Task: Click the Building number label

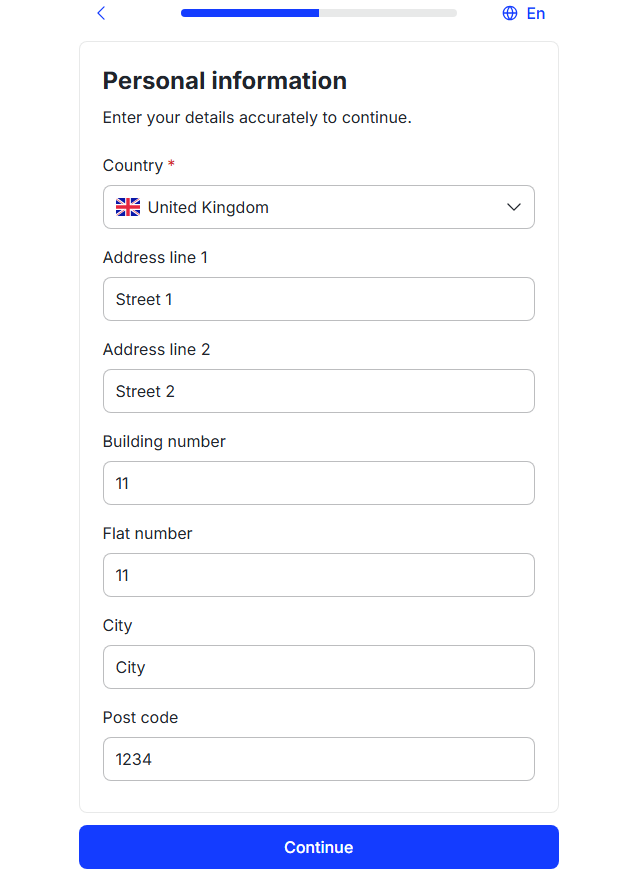Action: click(x=164, y=441)
